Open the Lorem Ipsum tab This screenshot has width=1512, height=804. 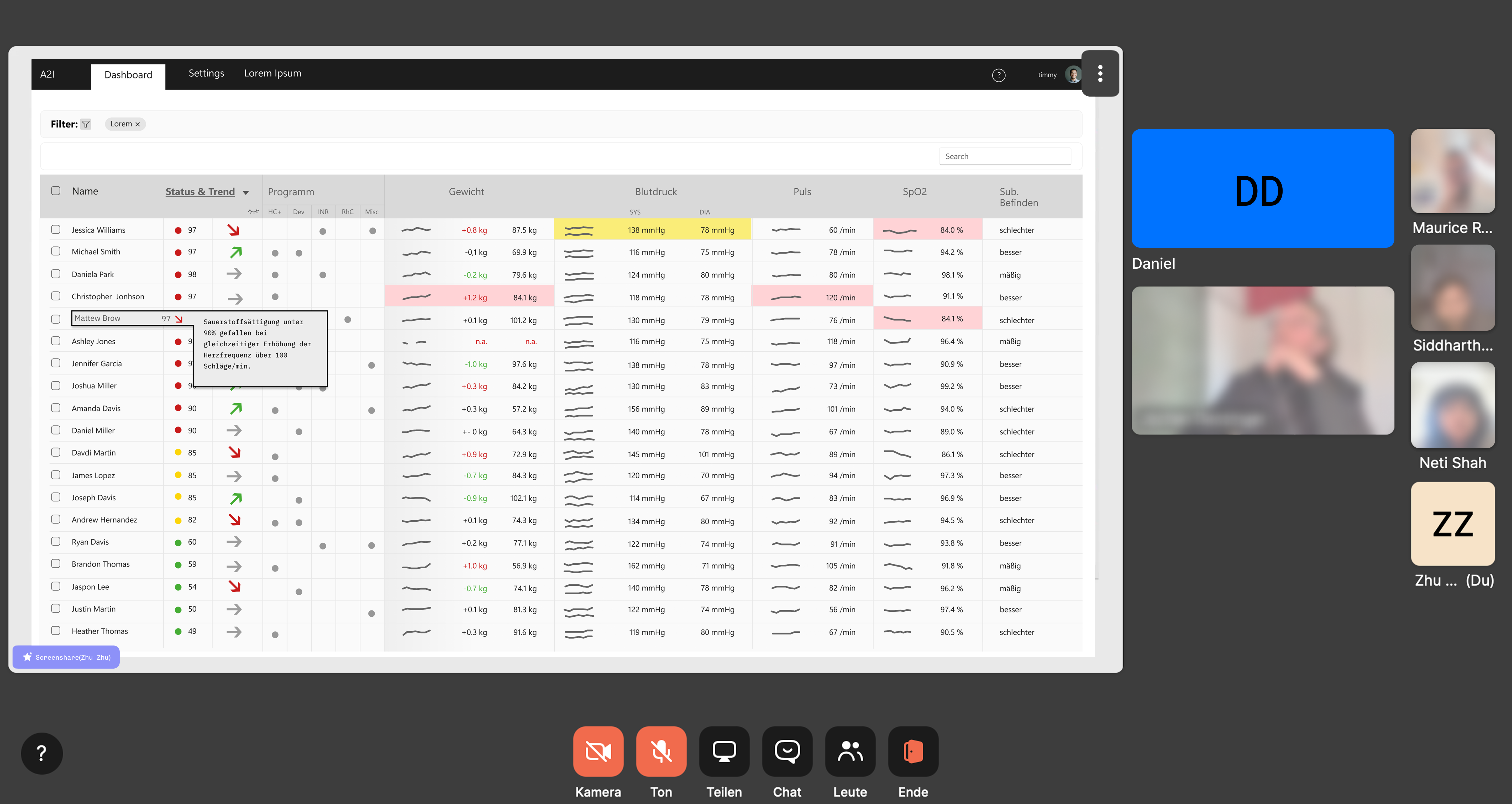272,73
